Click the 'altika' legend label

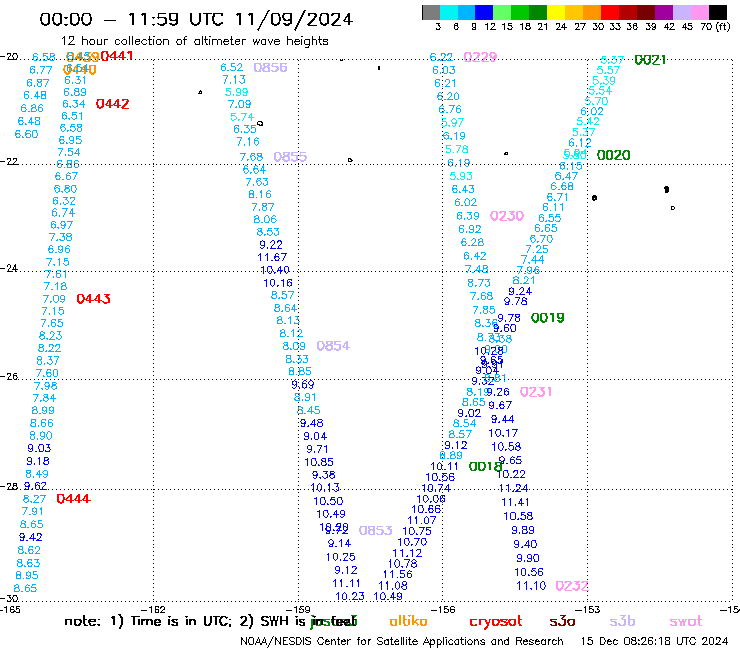pyautogui.click(x=408, y=621)
